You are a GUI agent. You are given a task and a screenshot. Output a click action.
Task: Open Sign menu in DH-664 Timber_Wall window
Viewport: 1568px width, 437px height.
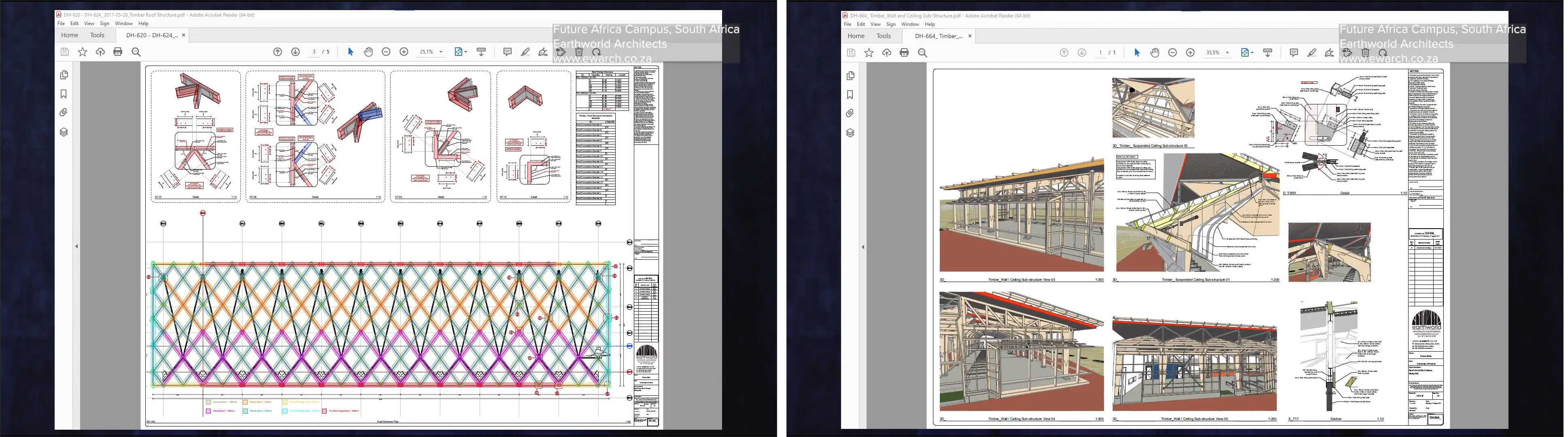[x=891, y=24]
